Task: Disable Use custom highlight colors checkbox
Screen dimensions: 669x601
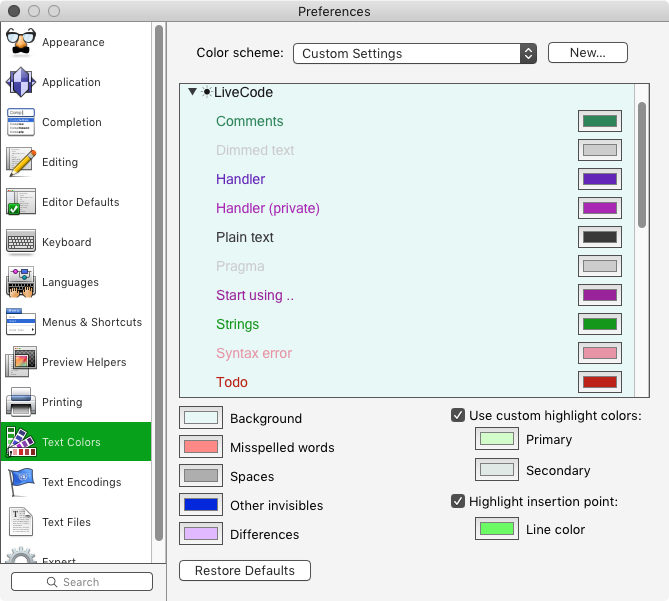Action: 458,415
